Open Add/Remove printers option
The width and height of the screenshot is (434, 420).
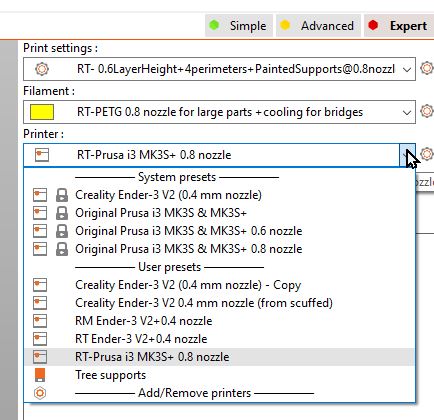pos(220,393)
